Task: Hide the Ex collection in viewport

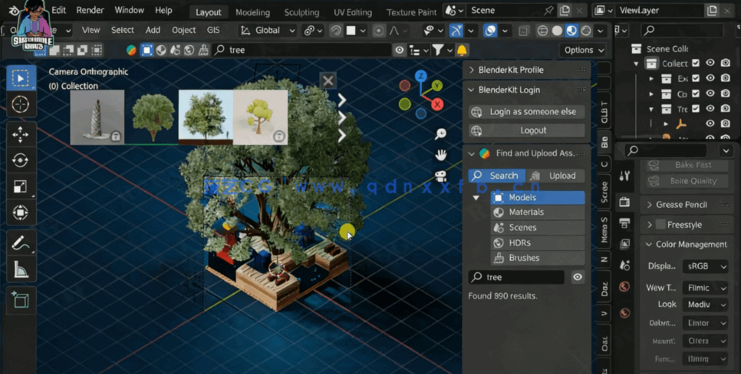Action: 710,78
